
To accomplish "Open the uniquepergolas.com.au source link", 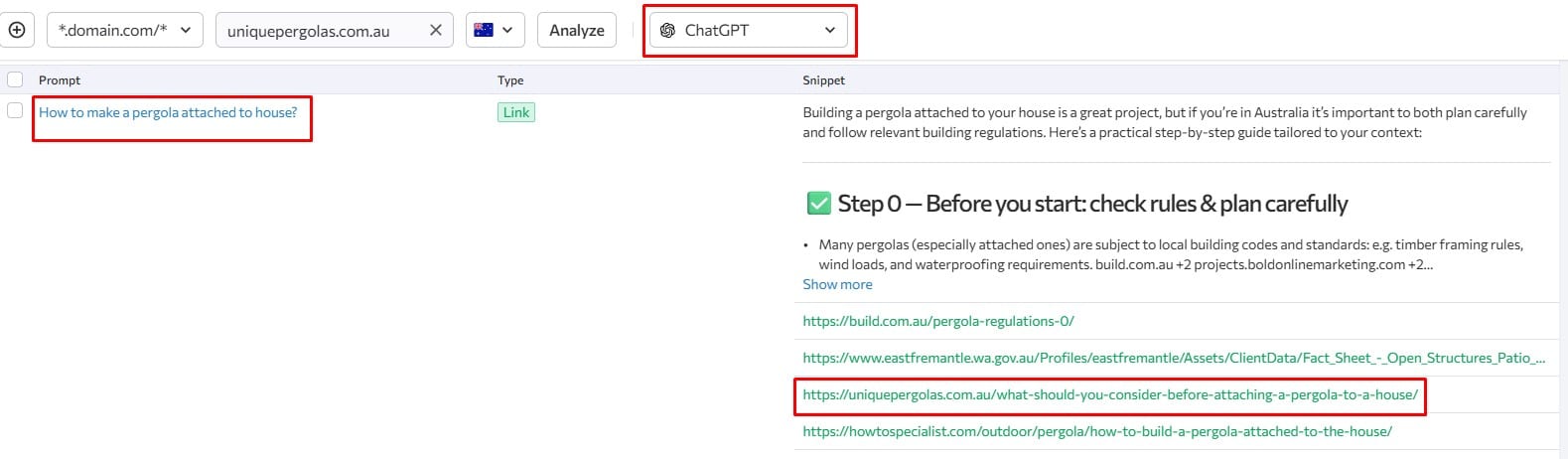I will tap(1109, 394).
